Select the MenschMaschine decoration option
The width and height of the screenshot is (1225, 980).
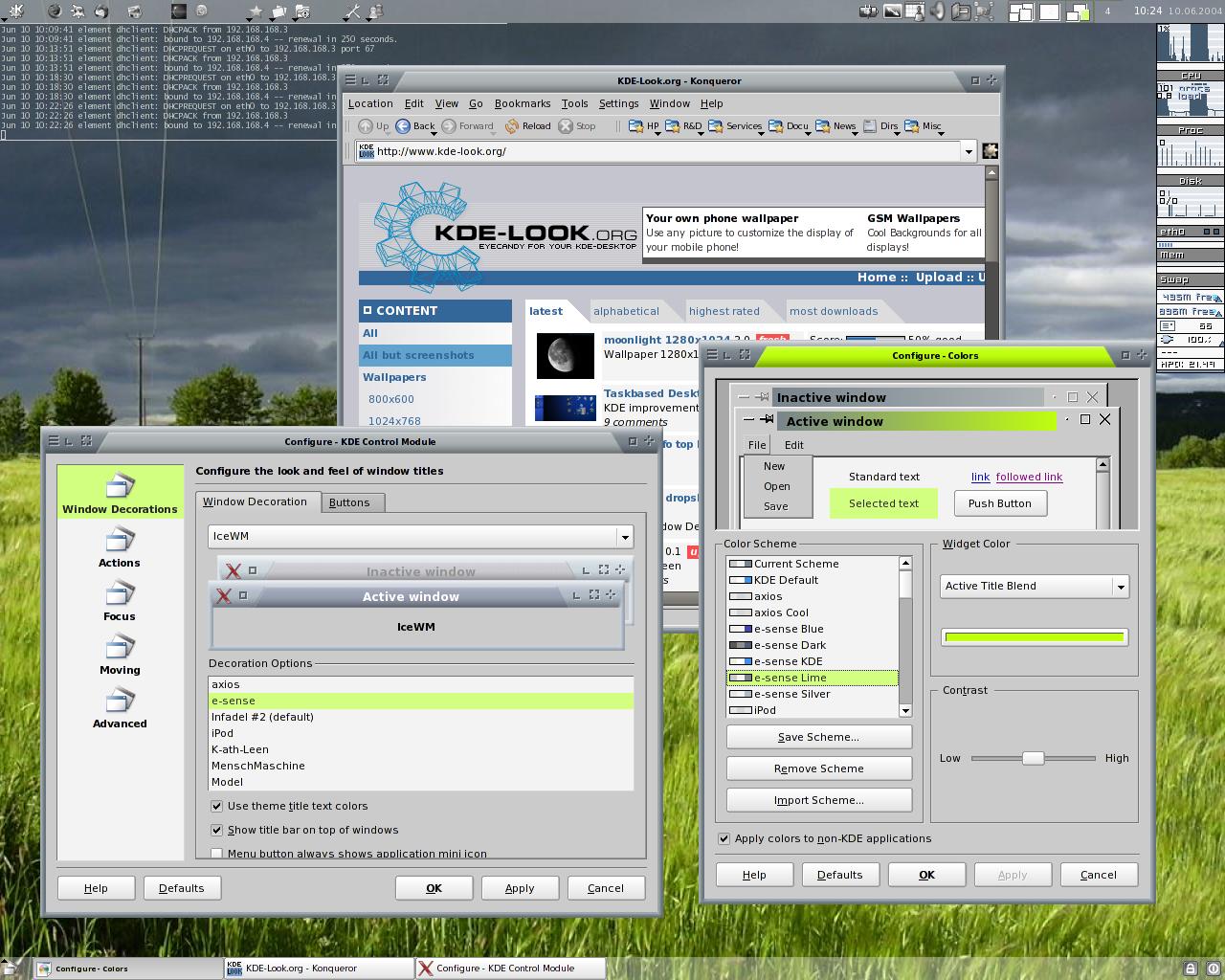click(x=421, y=766)
